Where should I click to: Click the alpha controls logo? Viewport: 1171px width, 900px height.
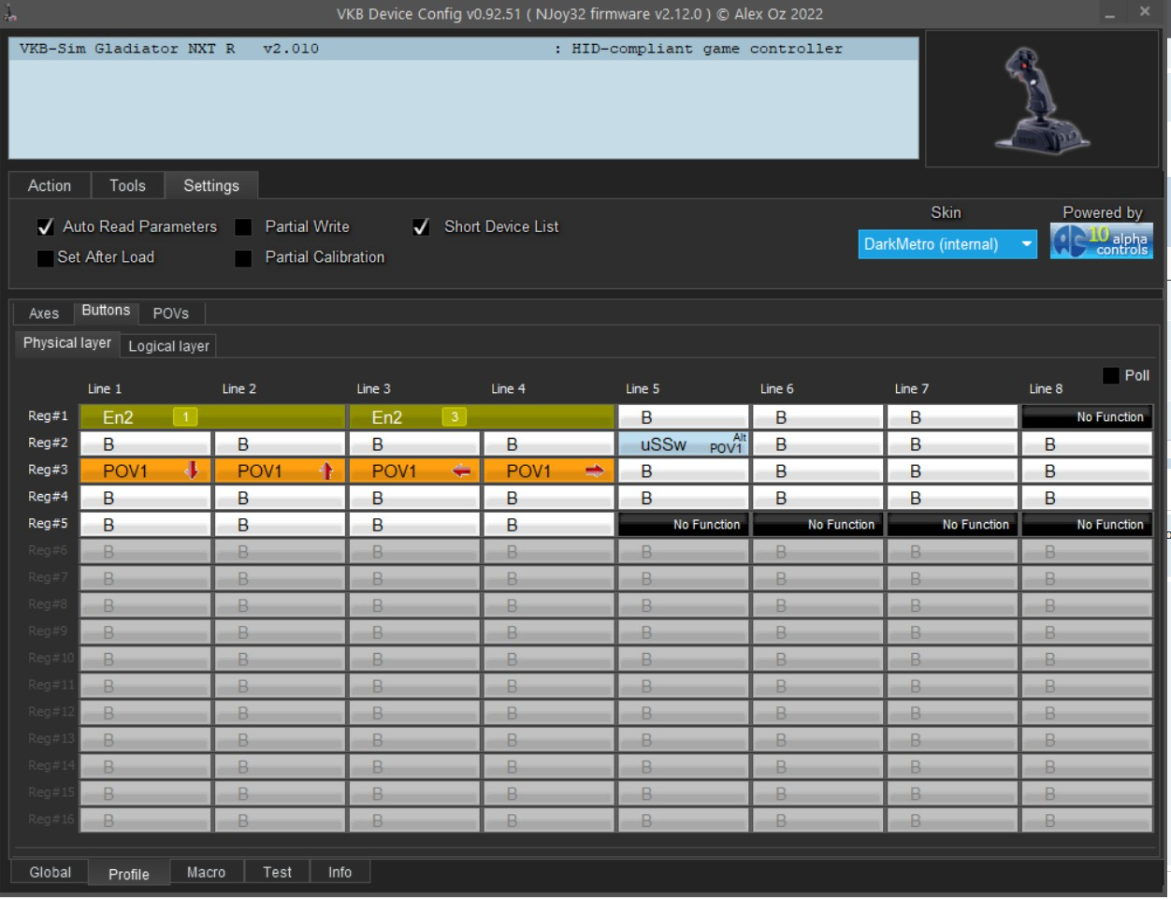[x=1101, y=241]
